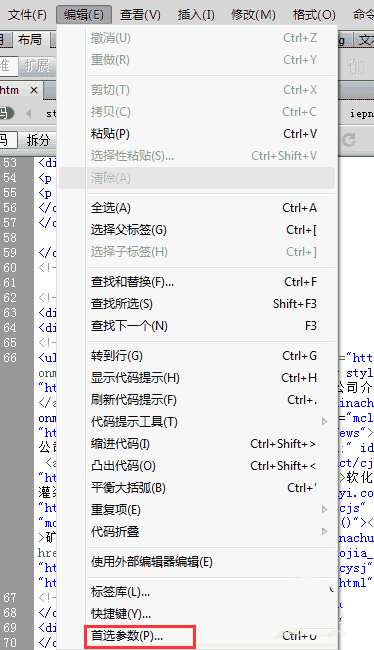Screen dimensions: 374x650
Task: Open the 文件(F) menu
Action: [x=27, y=15]
